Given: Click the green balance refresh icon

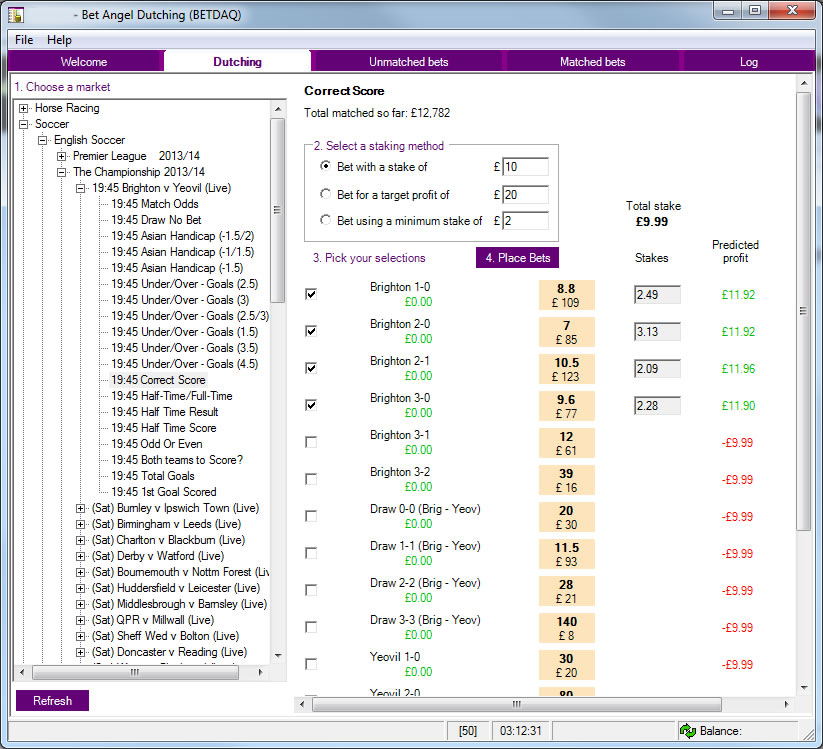Looking at the screenshot, I should pyautogui.click(x=688, y=731).
